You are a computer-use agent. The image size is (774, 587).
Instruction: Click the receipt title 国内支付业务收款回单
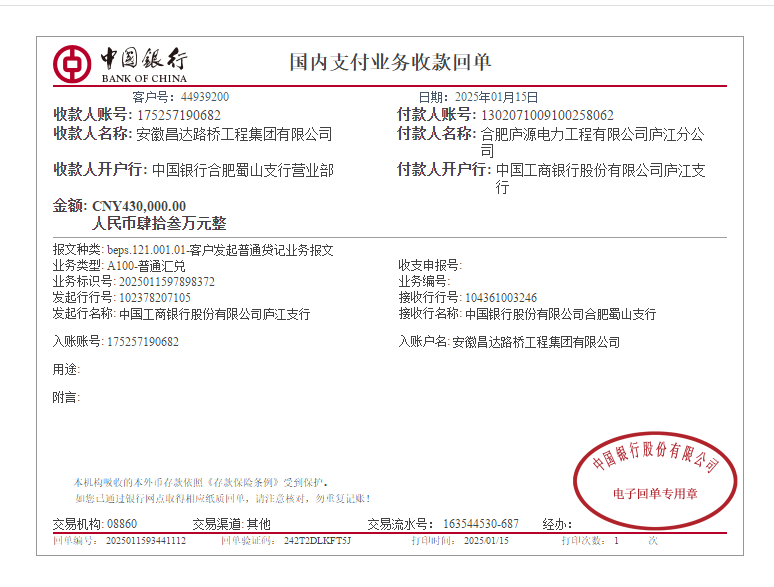tap(390, 62)
